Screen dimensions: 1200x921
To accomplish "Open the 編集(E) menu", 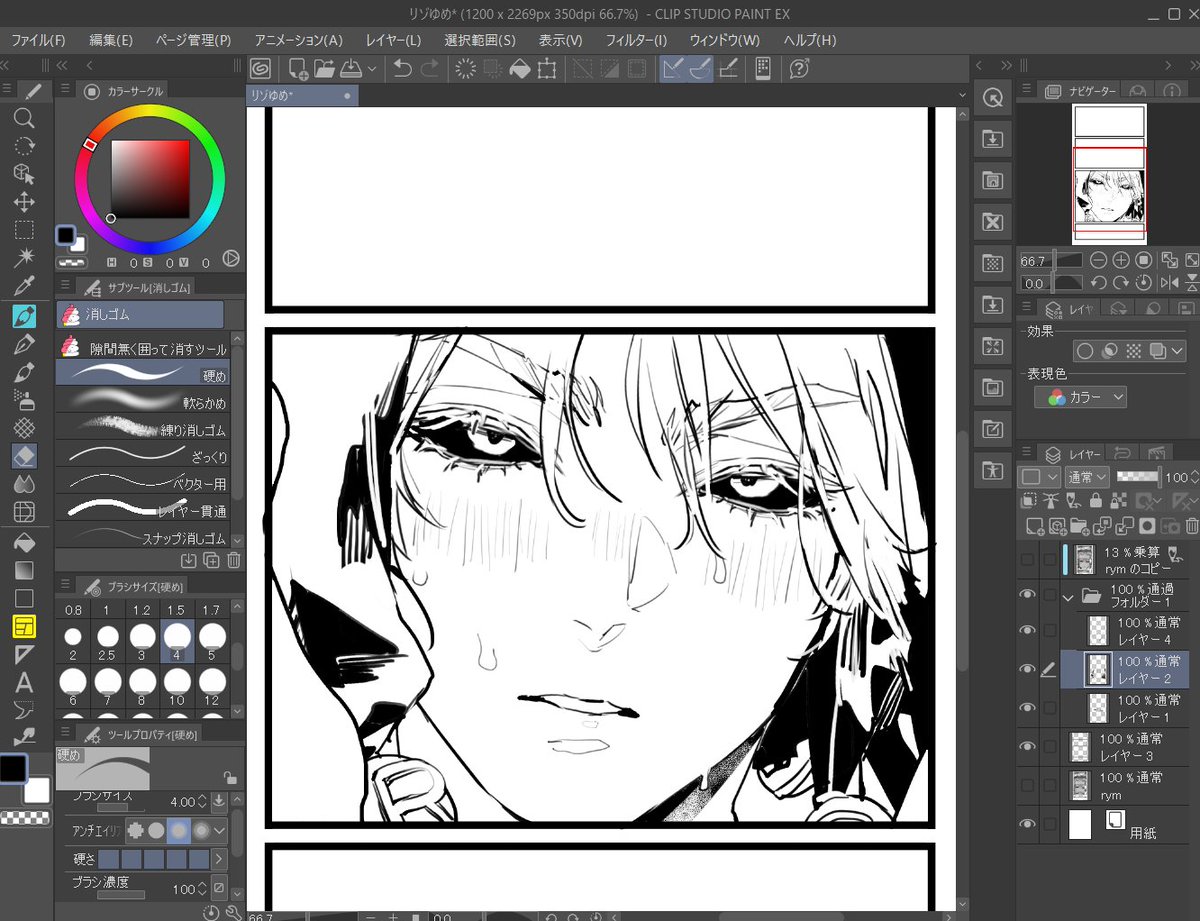I will coord(111,40).
